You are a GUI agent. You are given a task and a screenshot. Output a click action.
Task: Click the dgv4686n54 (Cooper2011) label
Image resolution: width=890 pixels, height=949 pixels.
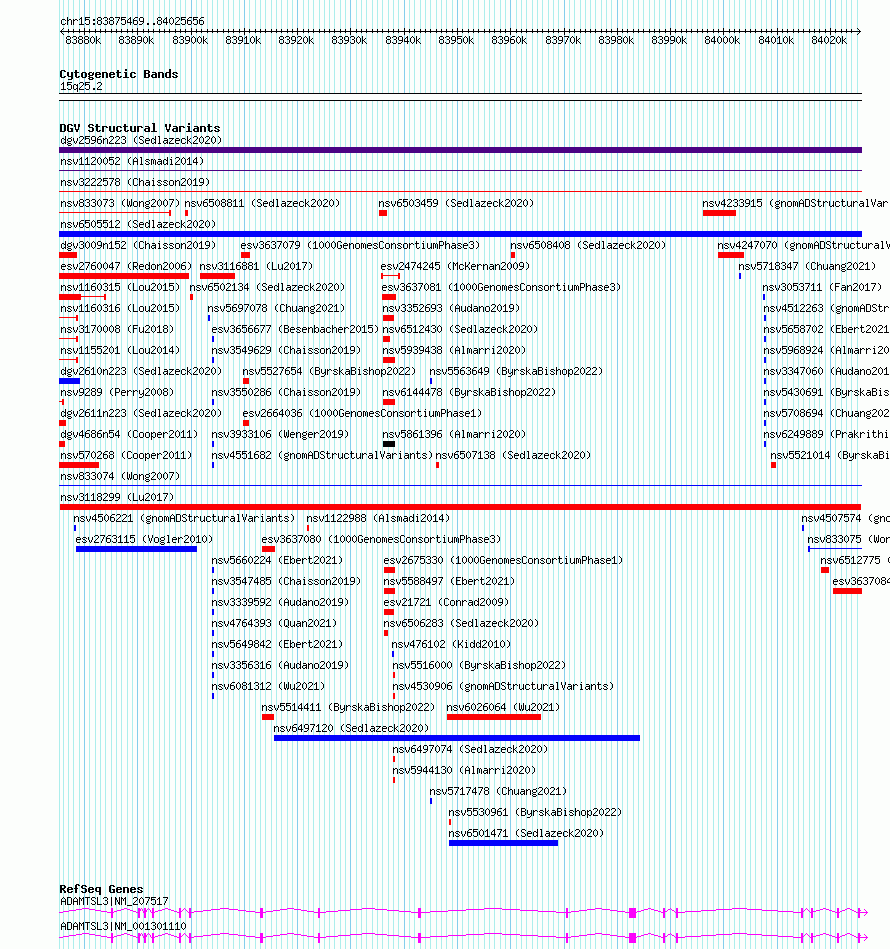129,435
